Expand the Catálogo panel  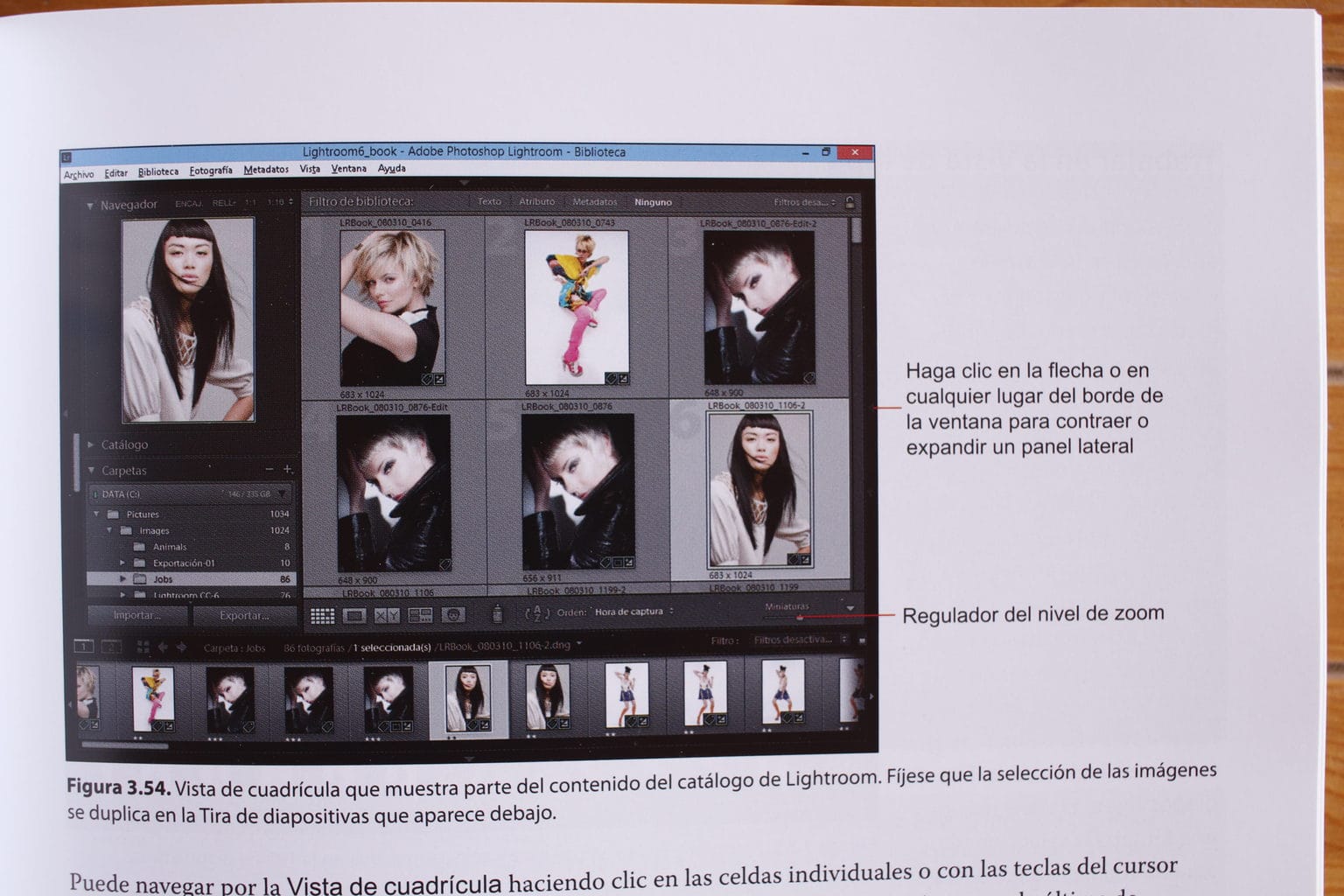coord(90,444)
